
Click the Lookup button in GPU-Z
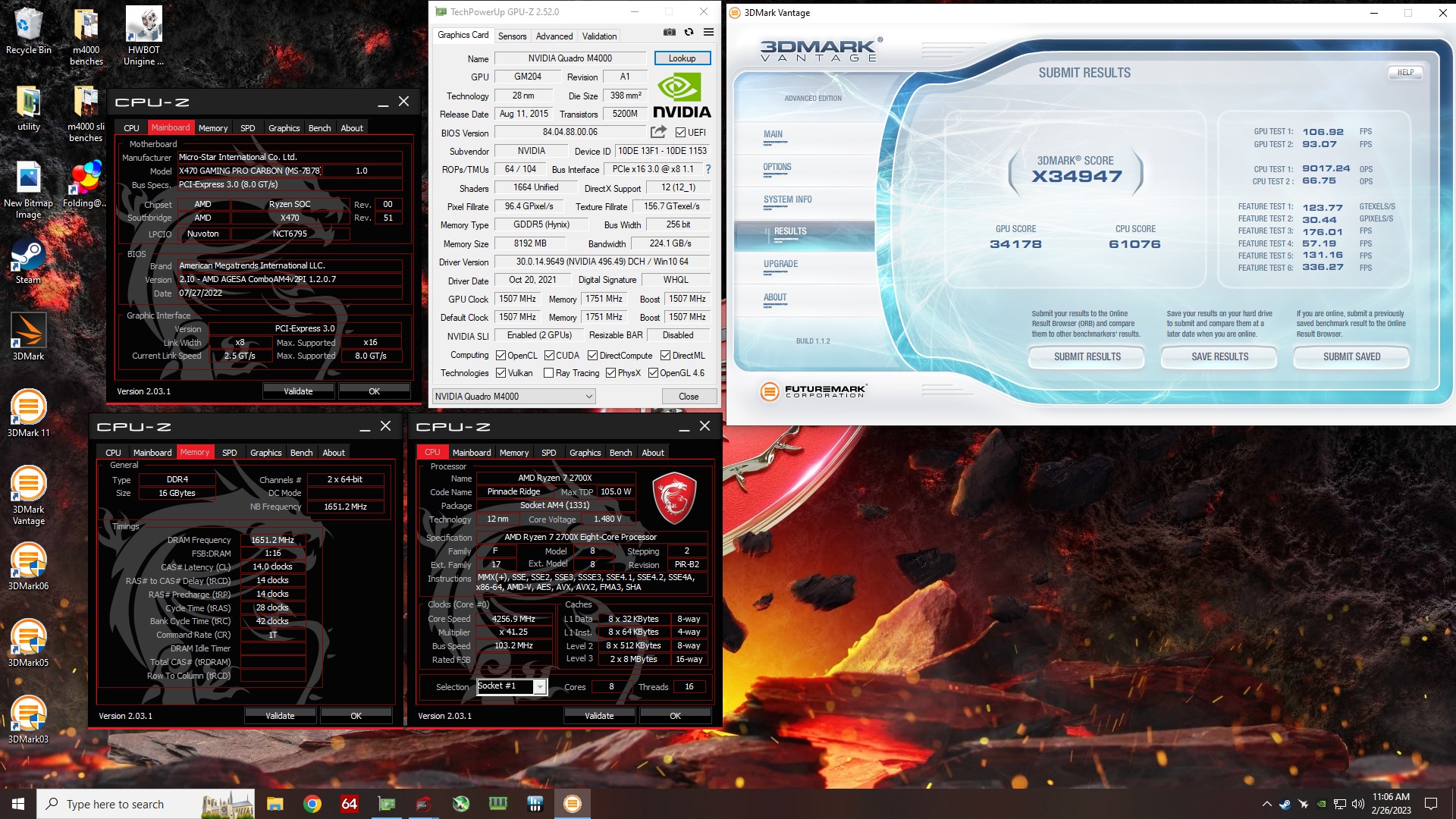tap(682, 58)
